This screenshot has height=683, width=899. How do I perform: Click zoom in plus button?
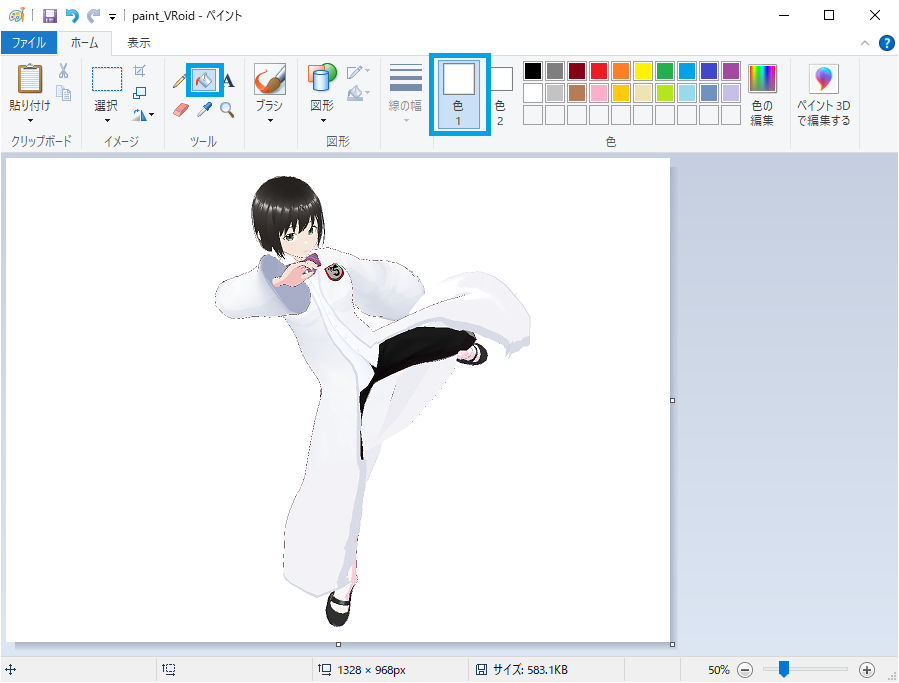coord(866,670)
